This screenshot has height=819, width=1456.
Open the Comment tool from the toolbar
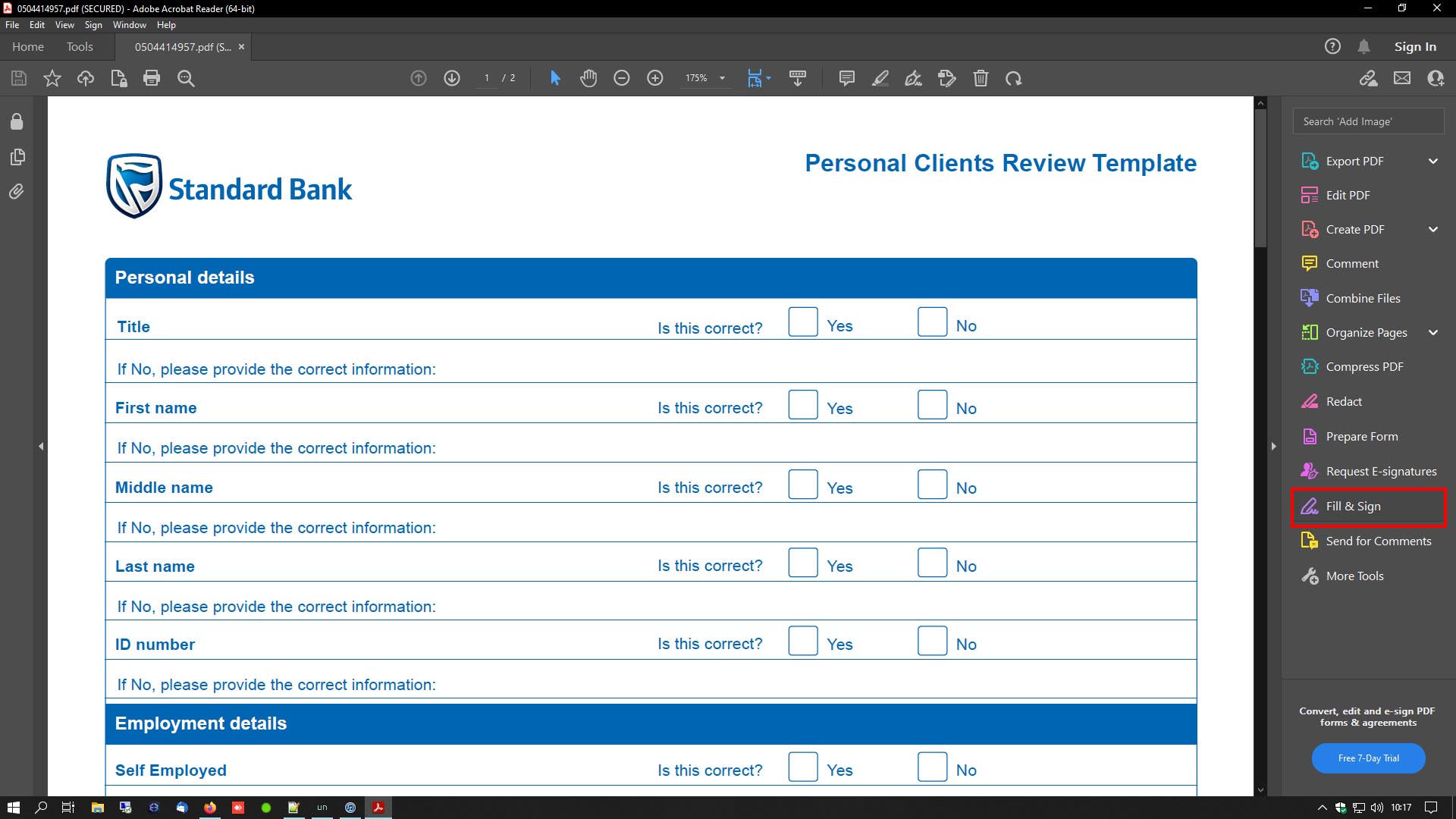tap(846, 78)
